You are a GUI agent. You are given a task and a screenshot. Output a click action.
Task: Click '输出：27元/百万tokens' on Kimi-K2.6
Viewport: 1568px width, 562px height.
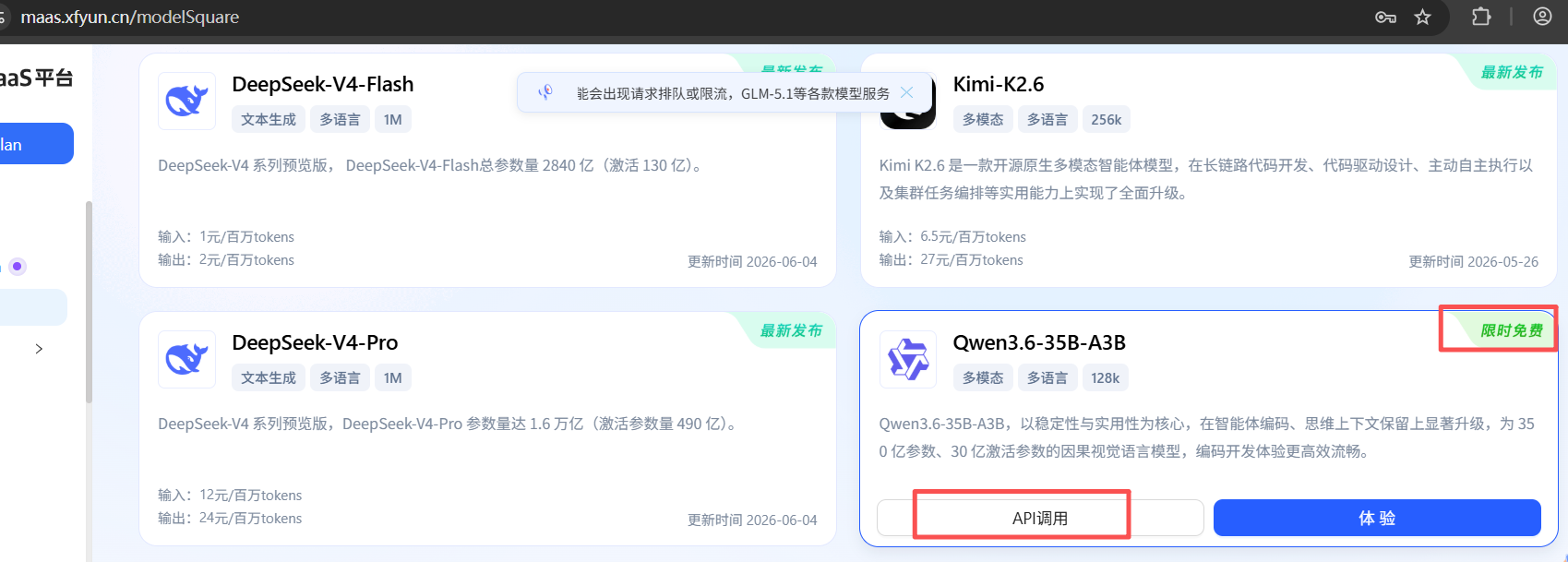pos(952,260)
